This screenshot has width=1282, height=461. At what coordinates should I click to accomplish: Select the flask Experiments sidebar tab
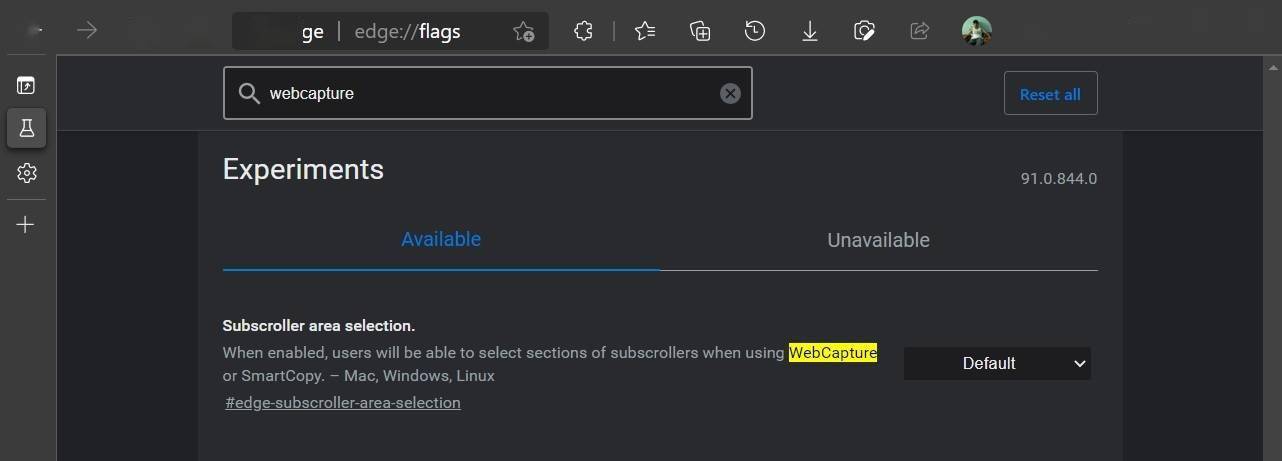pyautogui.click(x=26, y=128)
